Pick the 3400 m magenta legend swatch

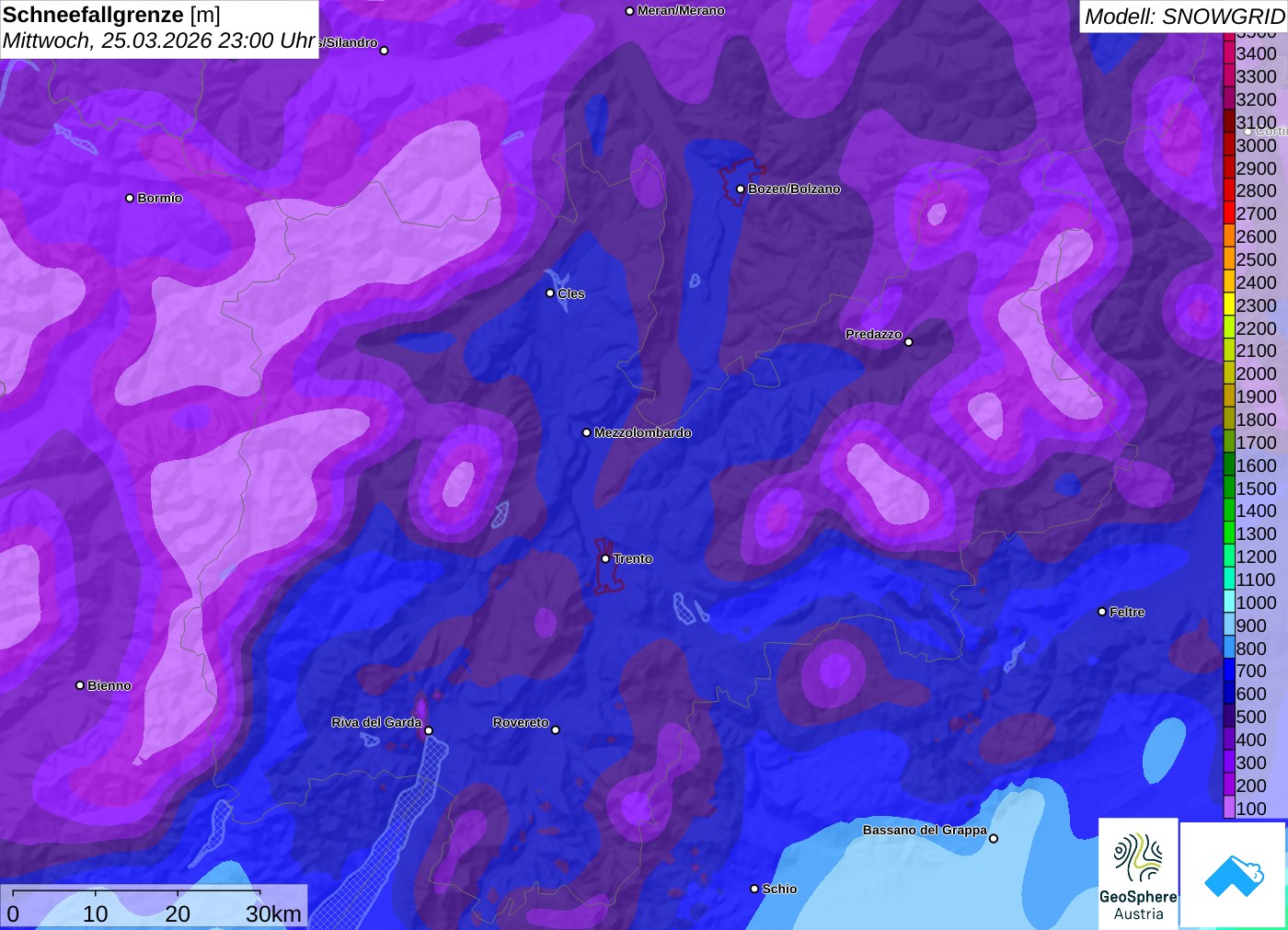1228,53
